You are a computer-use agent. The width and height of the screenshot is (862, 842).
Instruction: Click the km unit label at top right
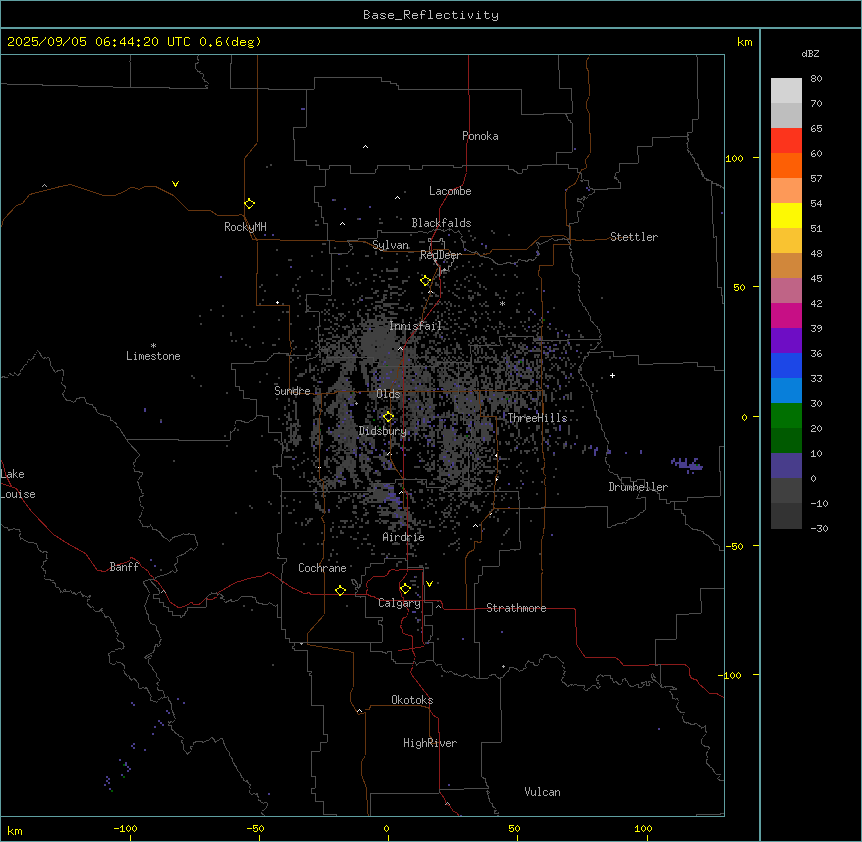tap(745, 42)
